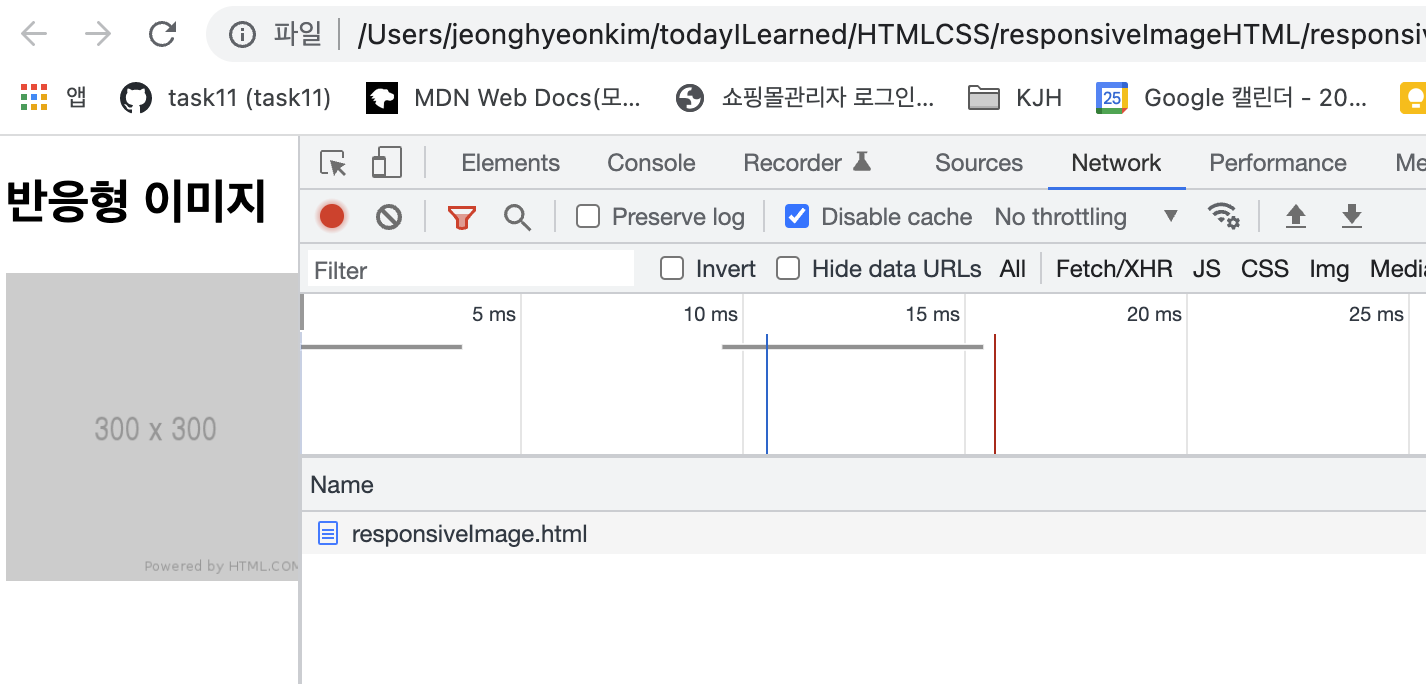This screenshot has width=1426, height=684.
Task: Select responsiveImage.html request row
Action: pyautogui.click(x=863, y=534)
